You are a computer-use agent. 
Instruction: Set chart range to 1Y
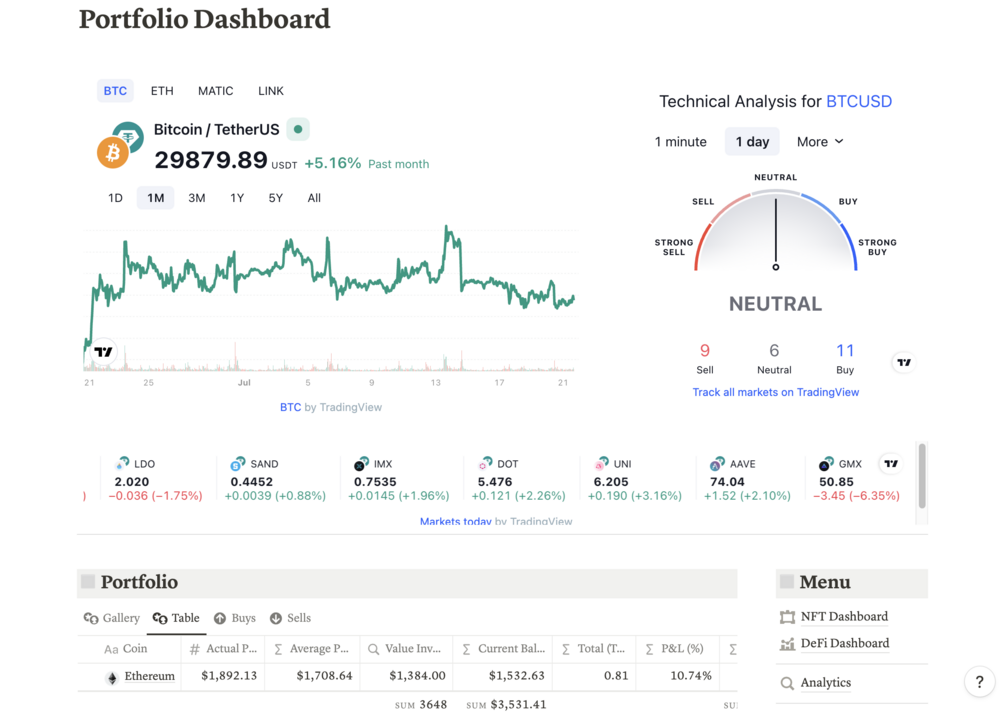[237, 198]
